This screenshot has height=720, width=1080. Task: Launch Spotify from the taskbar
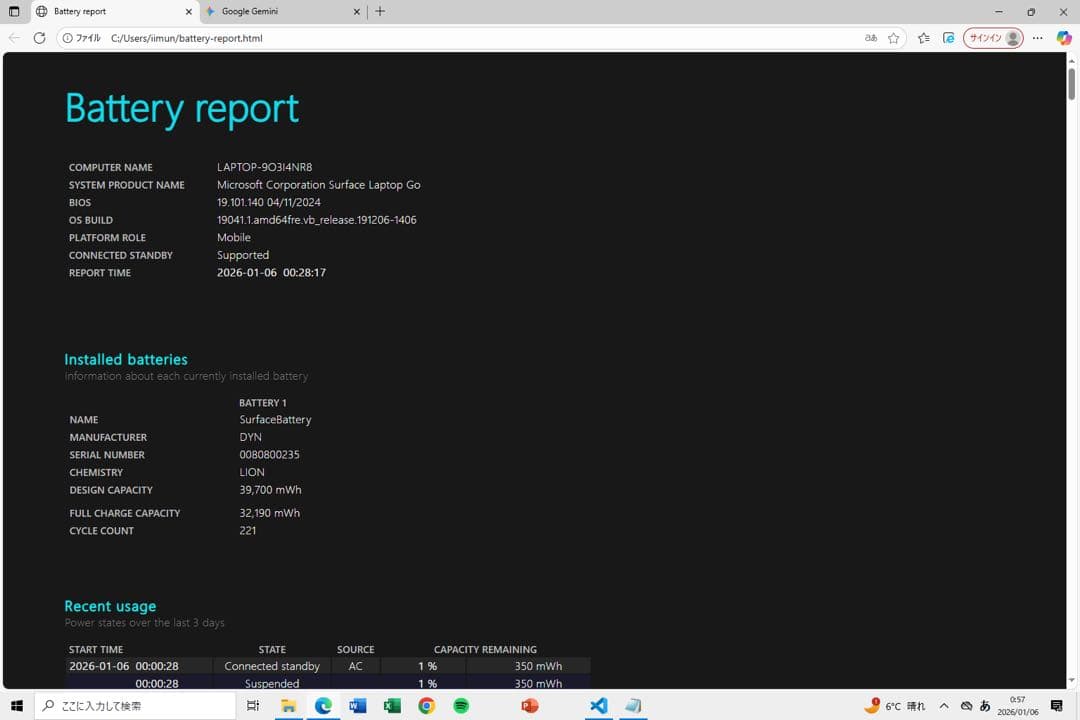[460, 706]
